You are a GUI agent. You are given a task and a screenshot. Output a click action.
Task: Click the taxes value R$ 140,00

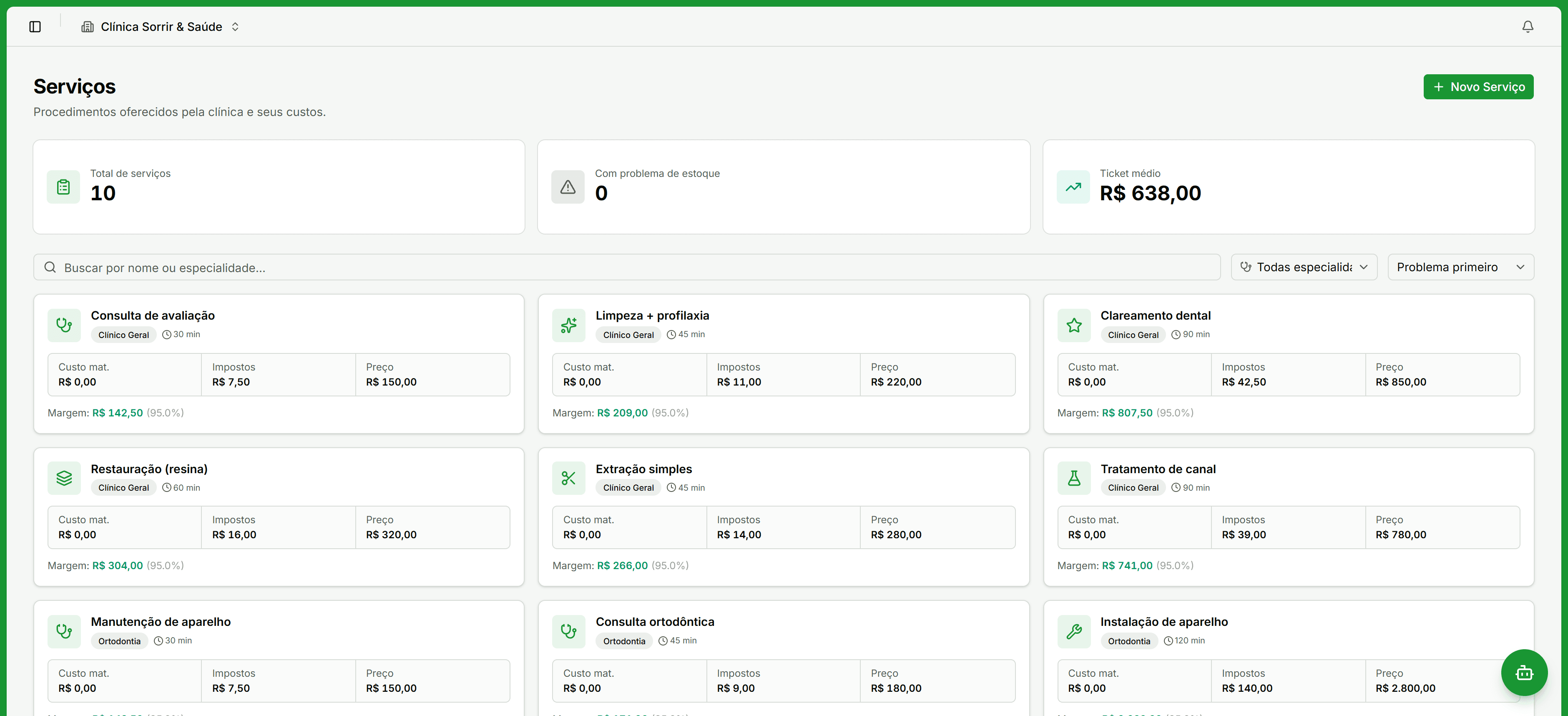(x=1246, y=688)
